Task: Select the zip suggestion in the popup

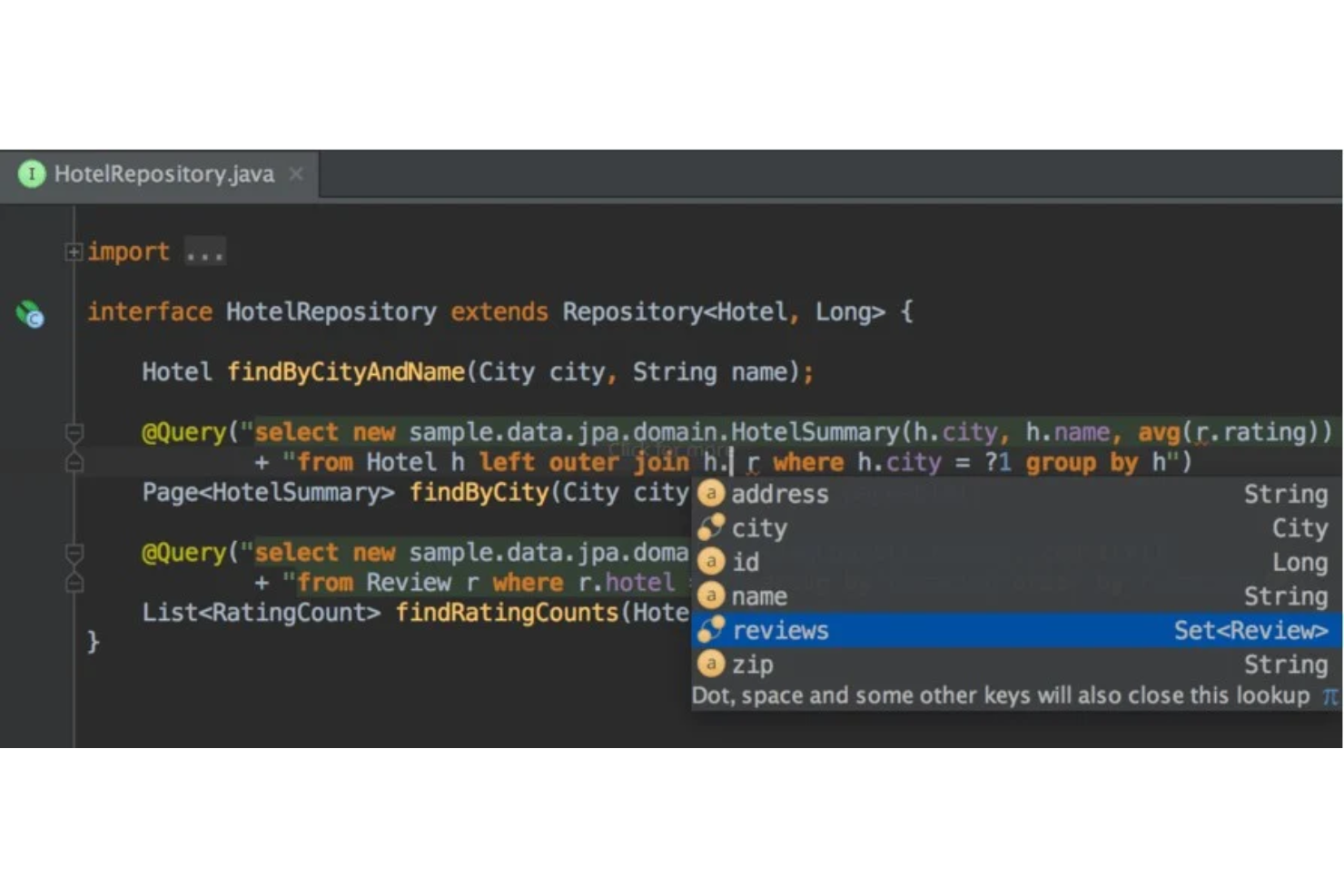Action: pos(753,664)
